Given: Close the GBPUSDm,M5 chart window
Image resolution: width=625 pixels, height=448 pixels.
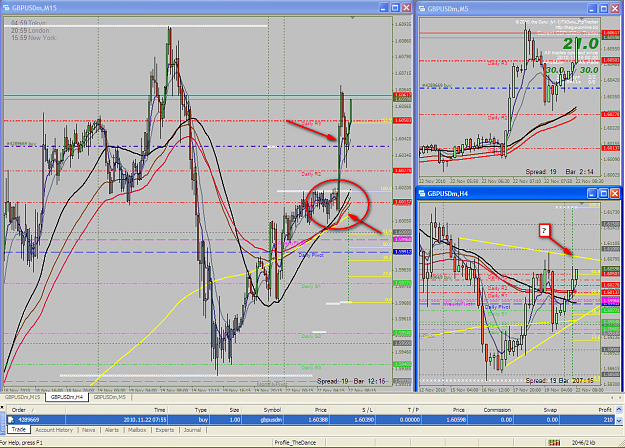Looking at the screenshot, I should pyautogui.click(x=615, y=8).
